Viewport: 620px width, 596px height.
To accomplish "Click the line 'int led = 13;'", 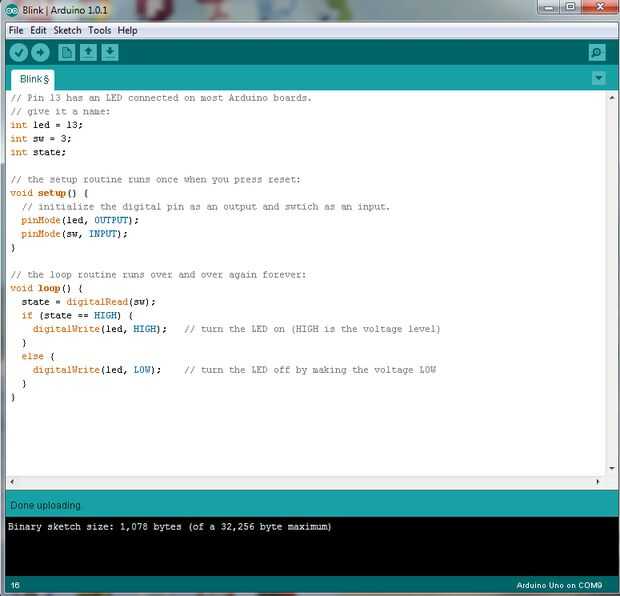I will click(x=47, y=125).
